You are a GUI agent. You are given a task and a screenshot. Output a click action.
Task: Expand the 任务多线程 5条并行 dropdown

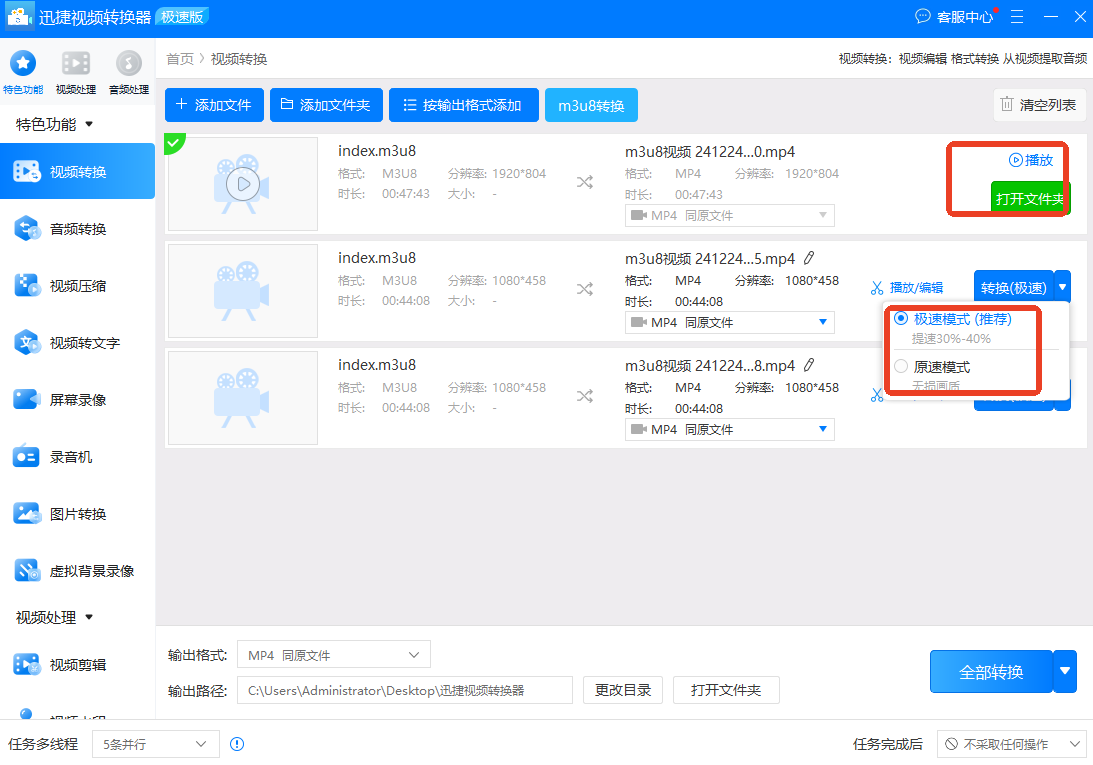(155, 744)
